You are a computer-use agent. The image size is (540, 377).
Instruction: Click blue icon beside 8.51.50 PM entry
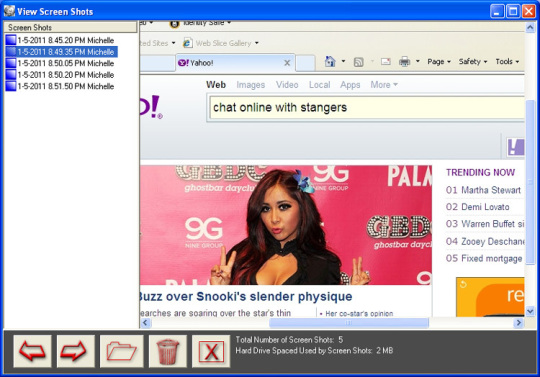point(11,86)
